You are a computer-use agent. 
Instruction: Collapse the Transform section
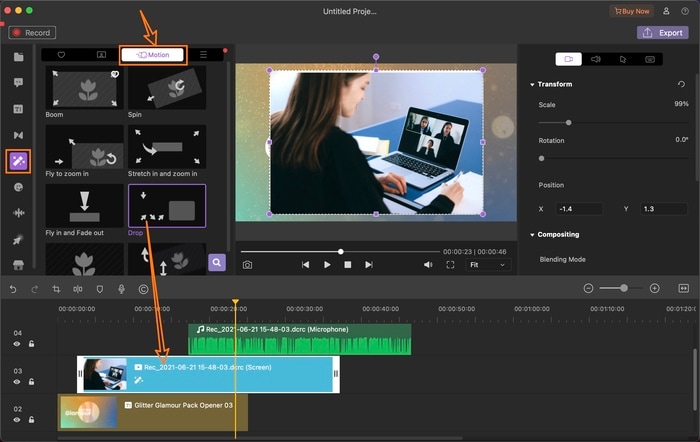coord(532,84)
